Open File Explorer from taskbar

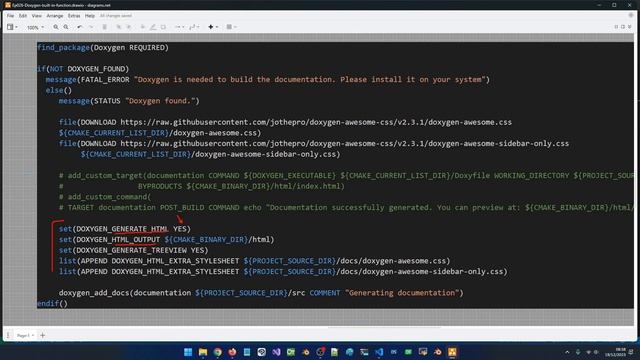point(203,352)
